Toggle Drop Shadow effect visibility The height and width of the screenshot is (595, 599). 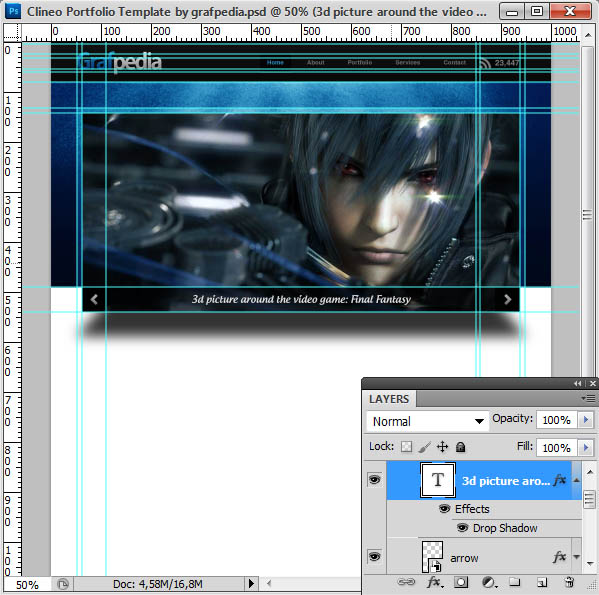click(x=462, y=528)
